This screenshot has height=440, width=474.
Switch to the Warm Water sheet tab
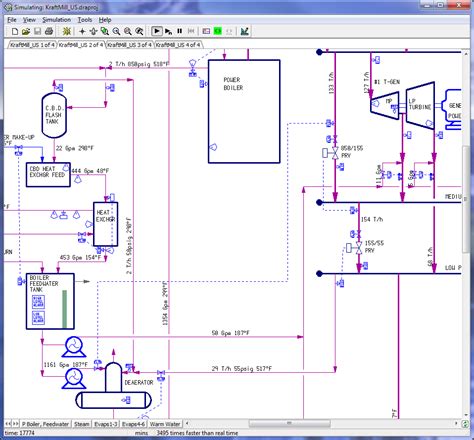[165, 424]
